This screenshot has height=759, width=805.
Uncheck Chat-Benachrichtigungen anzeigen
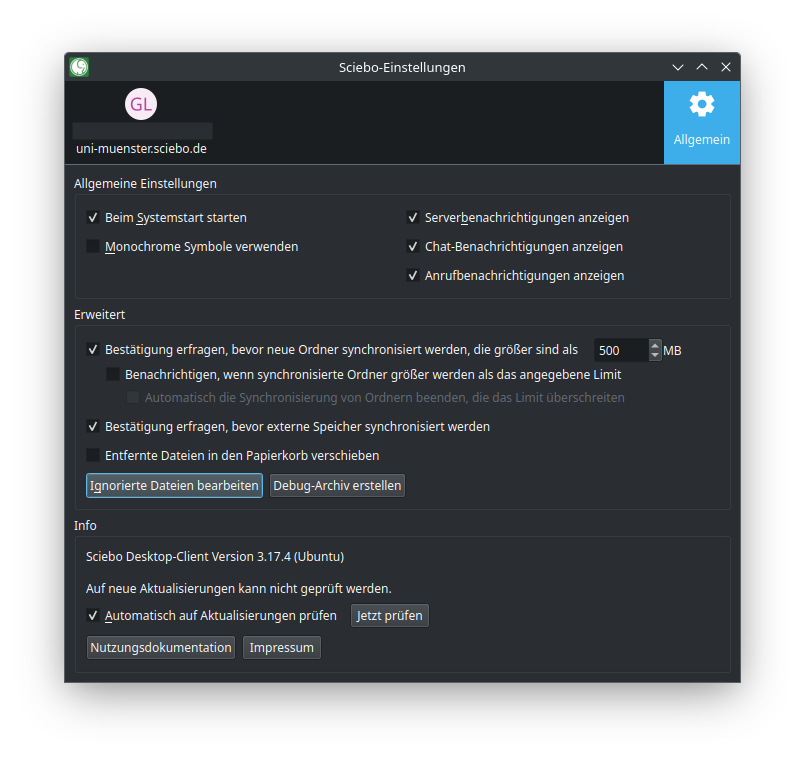pos(413,246)
